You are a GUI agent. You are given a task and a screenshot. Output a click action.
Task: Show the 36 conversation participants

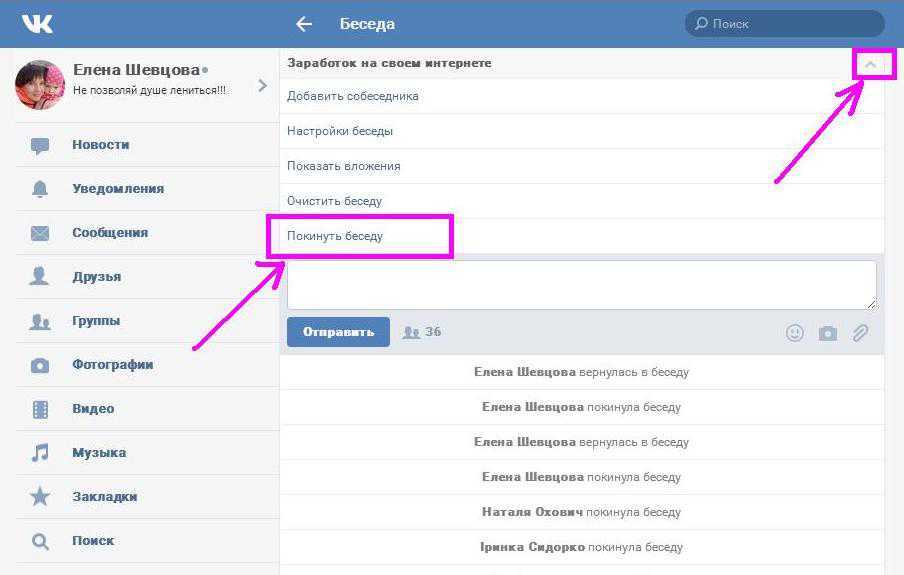click(422, 332)
